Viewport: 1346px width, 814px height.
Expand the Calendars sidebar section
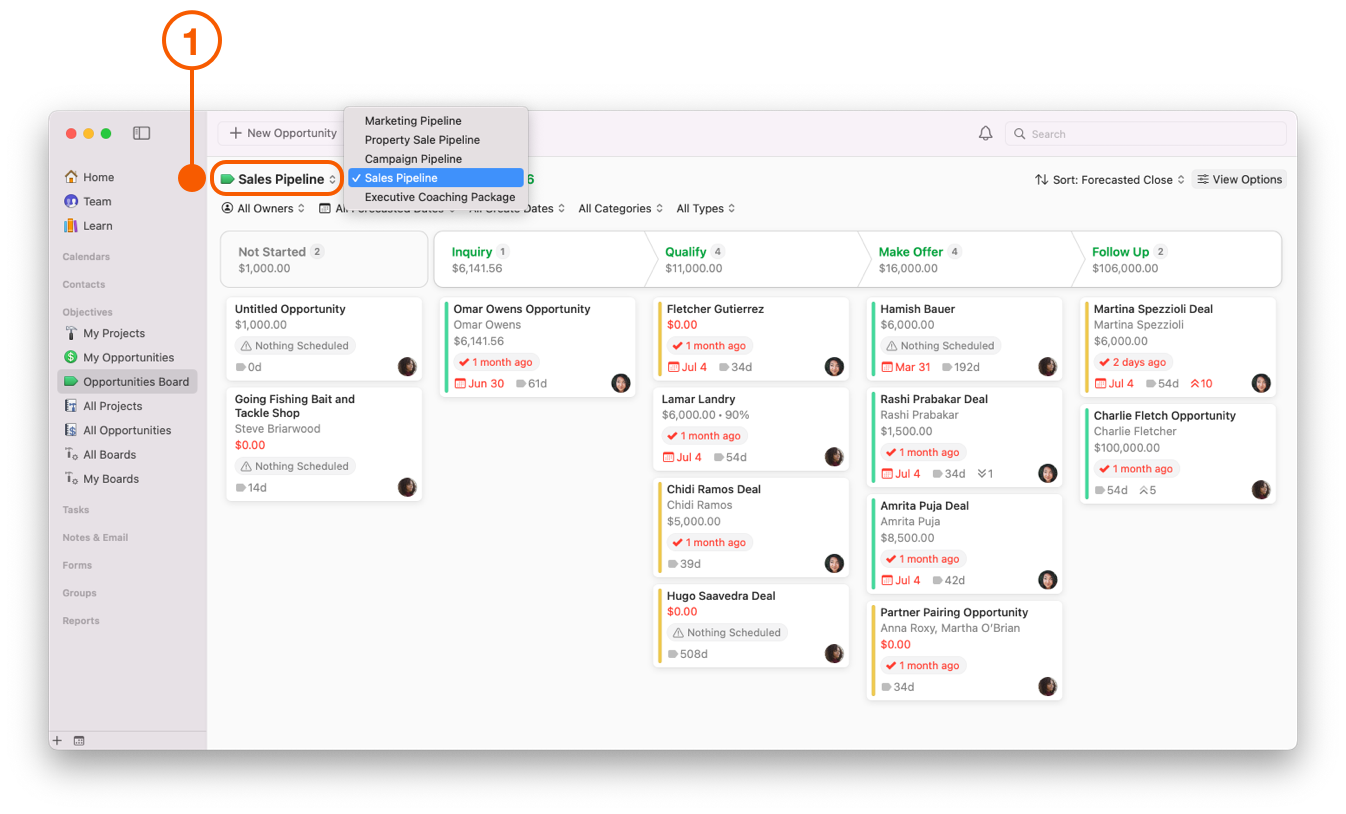[86, 257]
